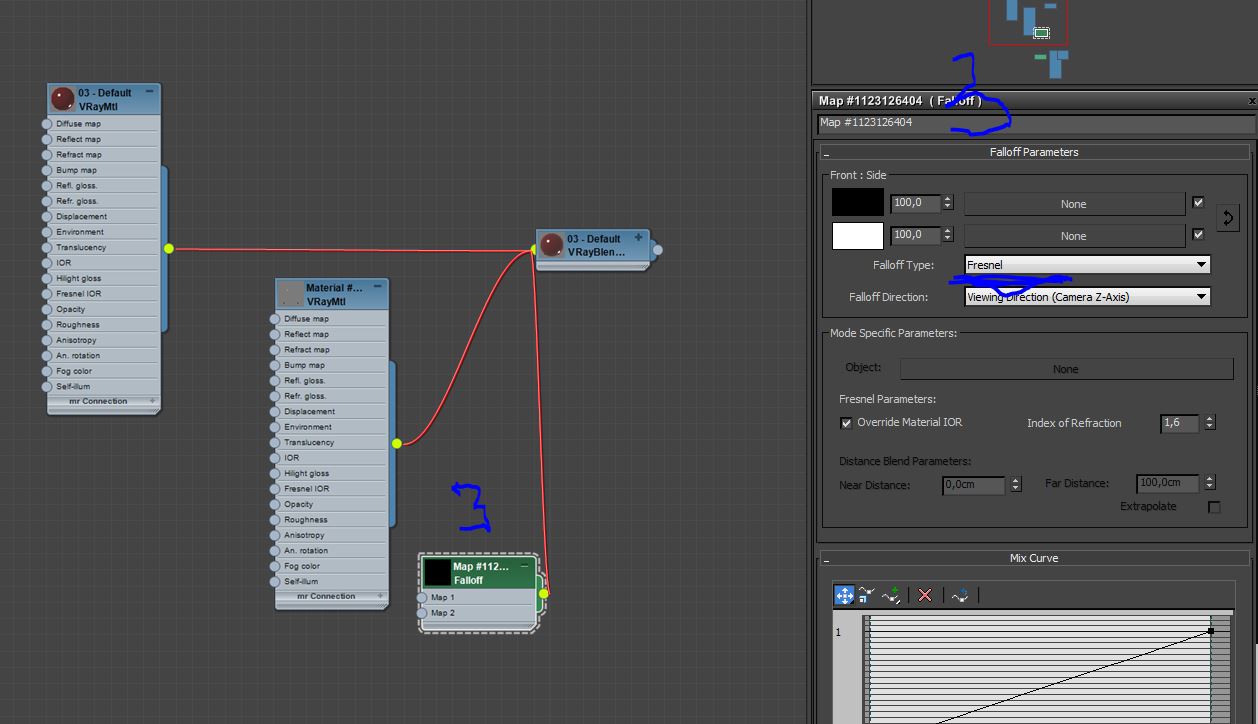Enable the Extrapolate checkbox
Screen dimensions: 1258x724
pyautogui.click(x=1214, y=507)
